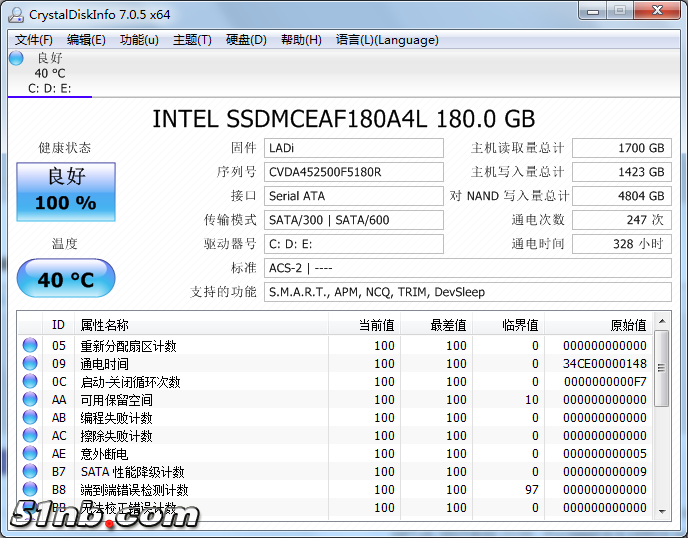Click the 40 °C temperature button

66,279
